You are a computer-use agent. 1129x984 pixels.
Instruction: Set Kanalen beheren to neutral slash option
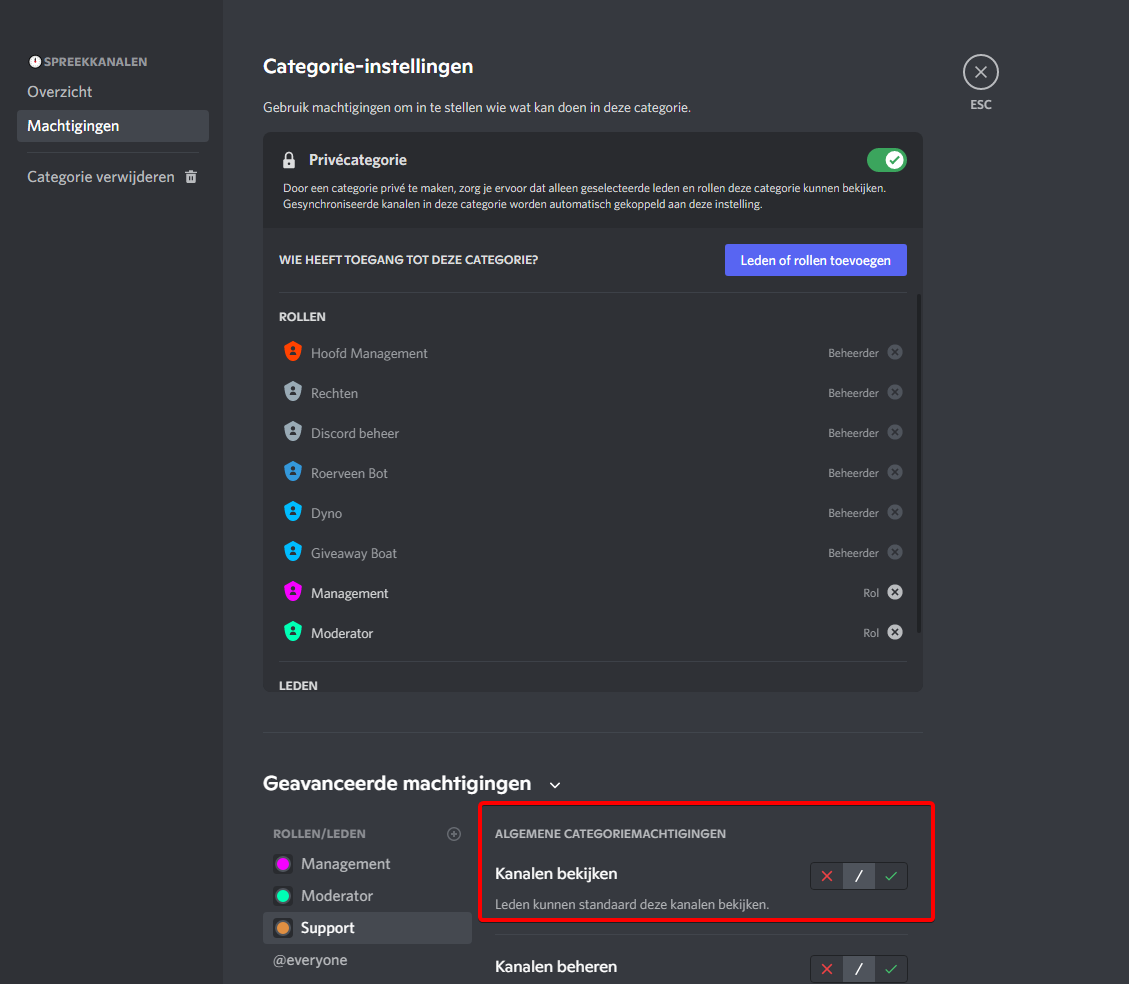859,969
